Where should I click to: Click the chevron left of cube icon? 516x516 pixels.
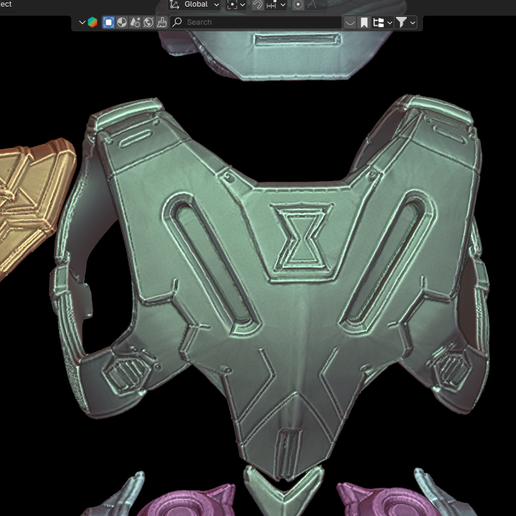(82, 22)
